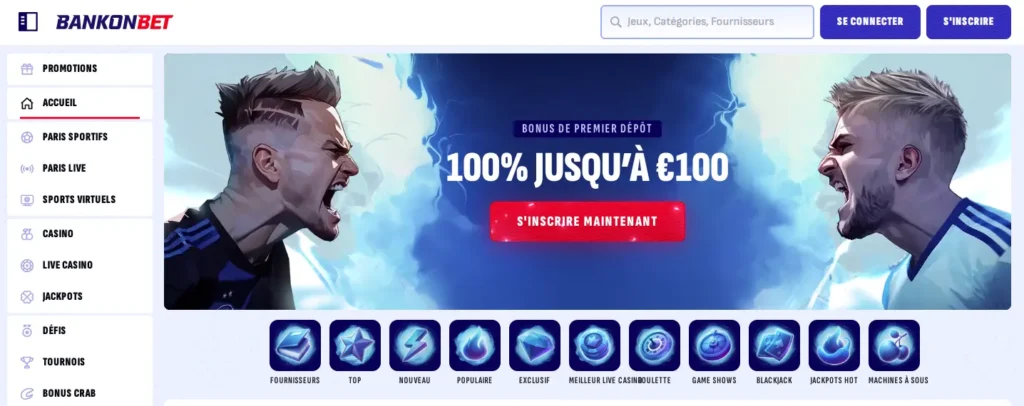The image size is (1024, 406).
Task: Choose the Populaire flame category icon
Action: point(475,345)
